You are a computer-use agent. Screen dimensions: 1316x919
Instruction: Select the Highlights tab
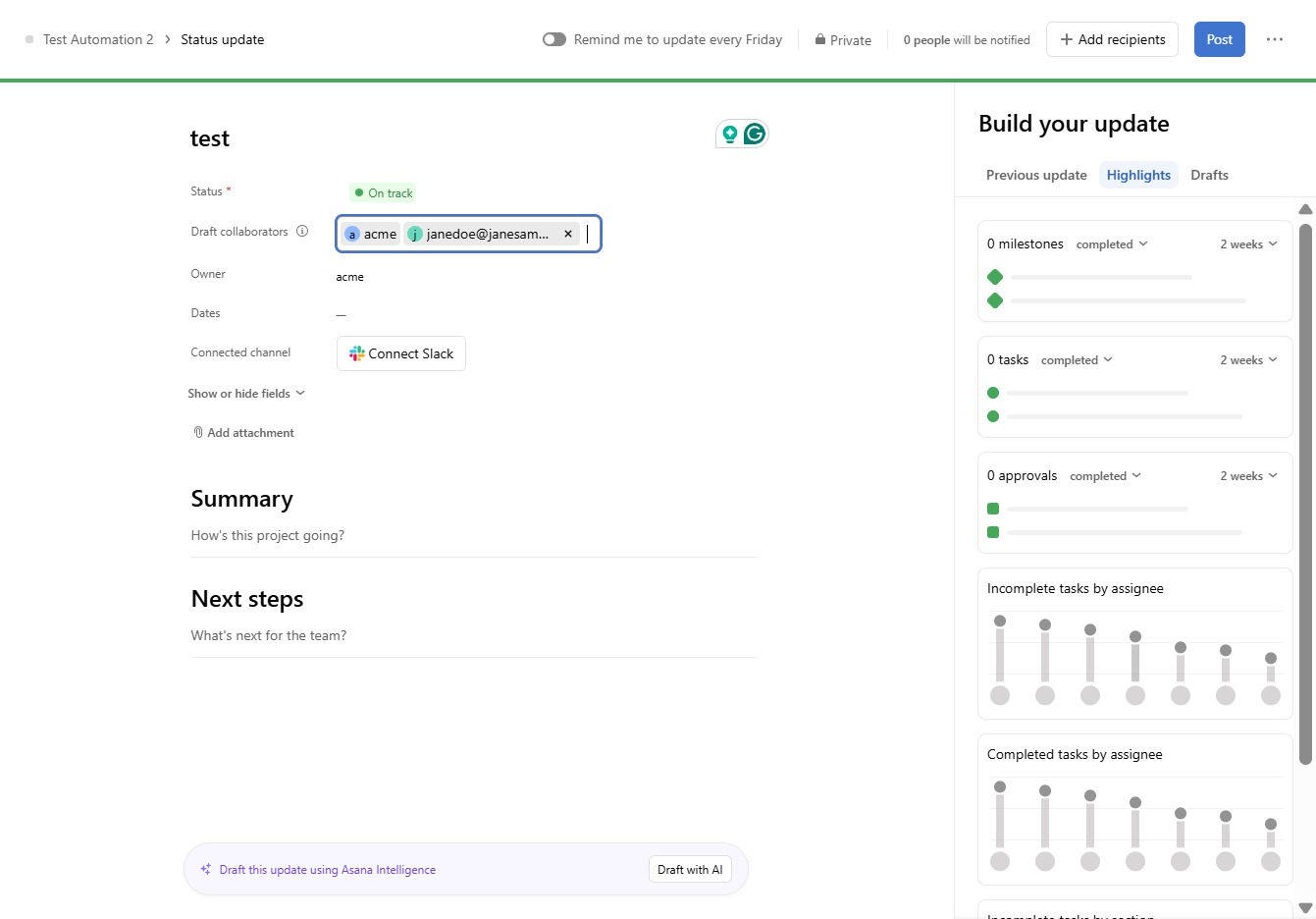pyautogui.click(x=1138, y=175)
